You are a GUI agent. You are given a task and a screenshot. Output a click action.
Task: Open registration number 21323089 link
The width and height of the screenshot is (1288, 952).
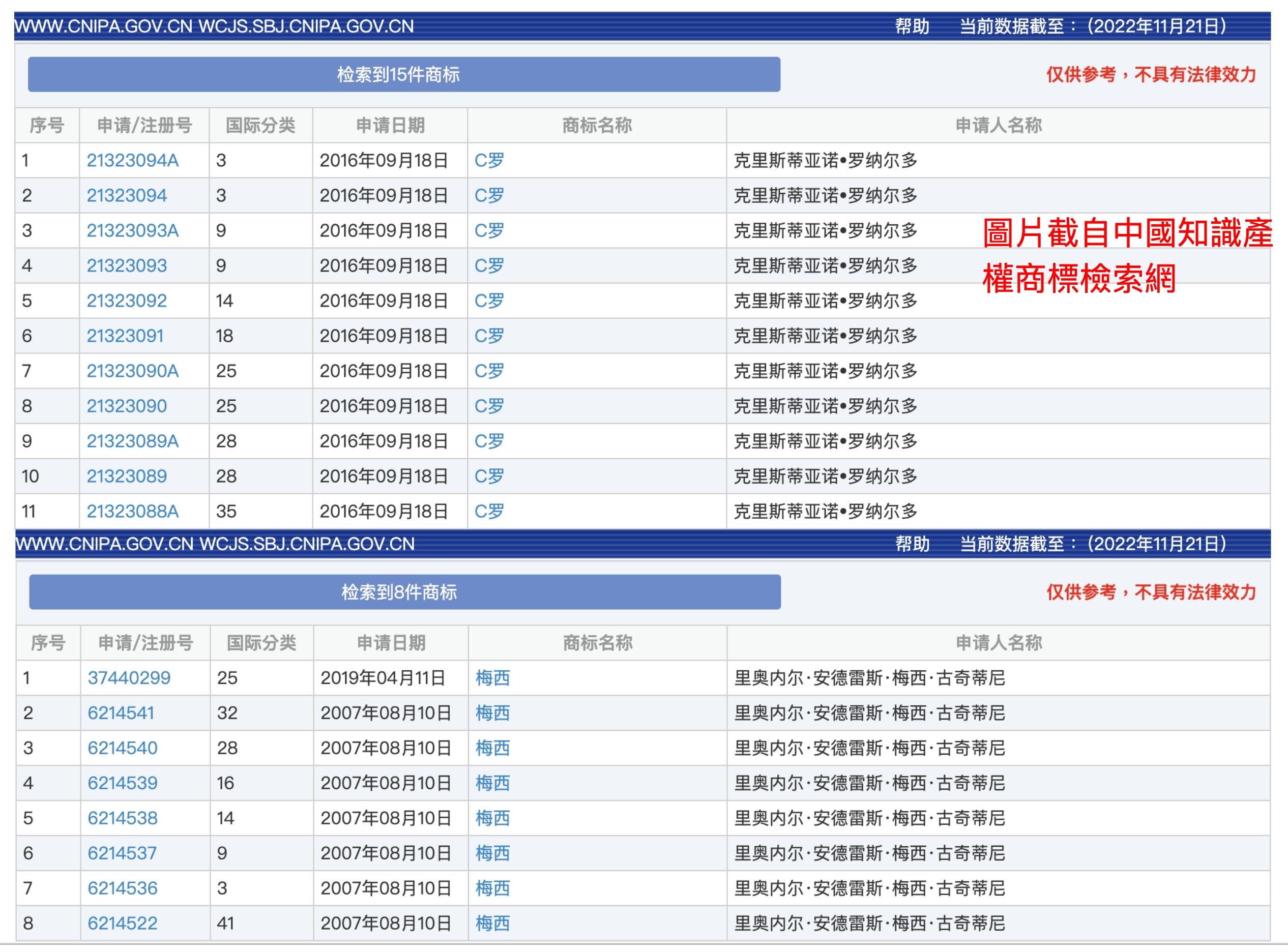pos(127,477)
